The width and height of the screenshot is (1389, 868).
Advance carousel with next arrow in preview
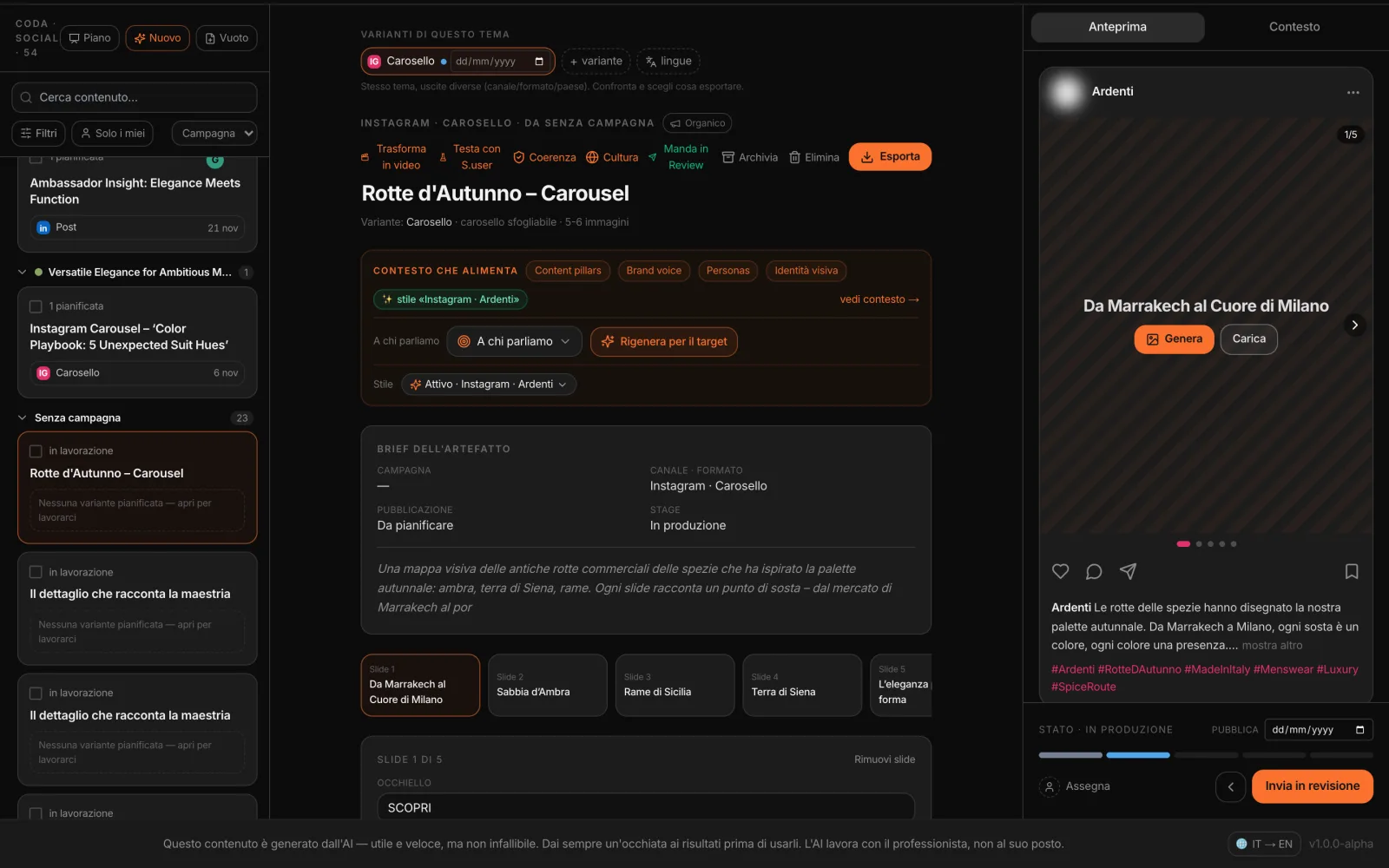coord(1354,325)
